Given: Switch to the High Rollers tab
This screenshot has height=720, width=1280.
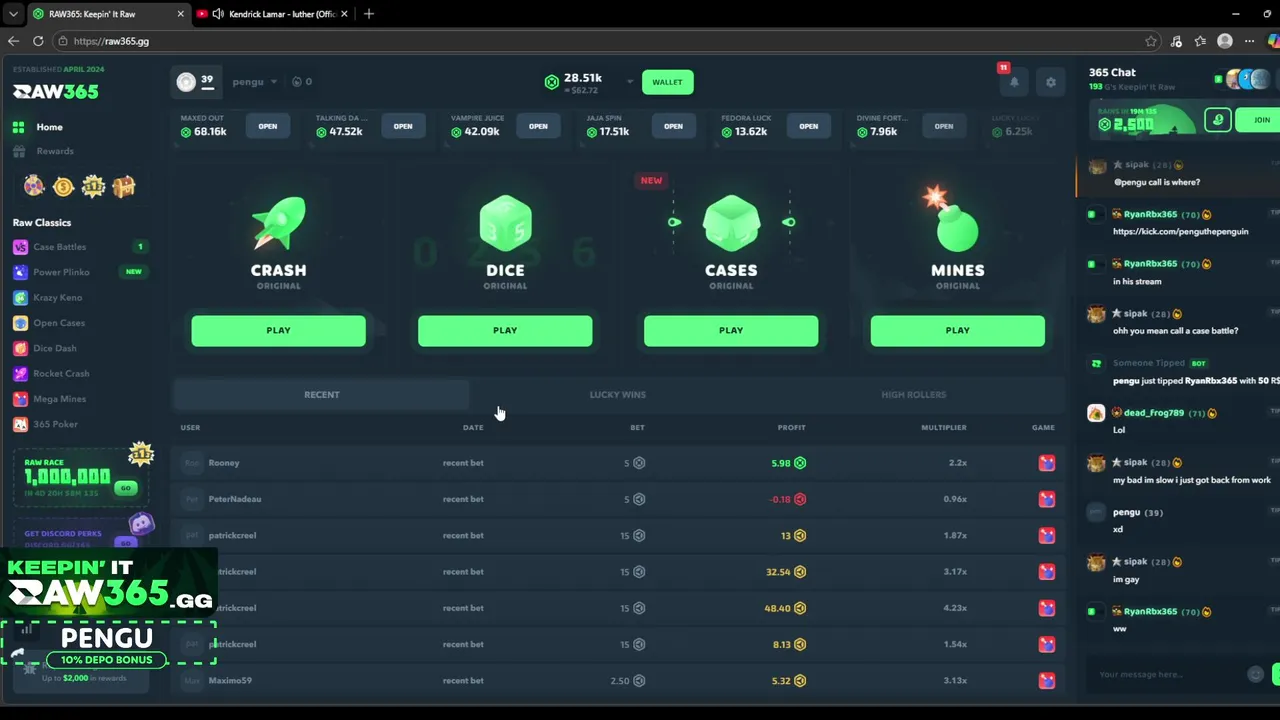Looking at the screenshot, I should [x=914, y=395].
